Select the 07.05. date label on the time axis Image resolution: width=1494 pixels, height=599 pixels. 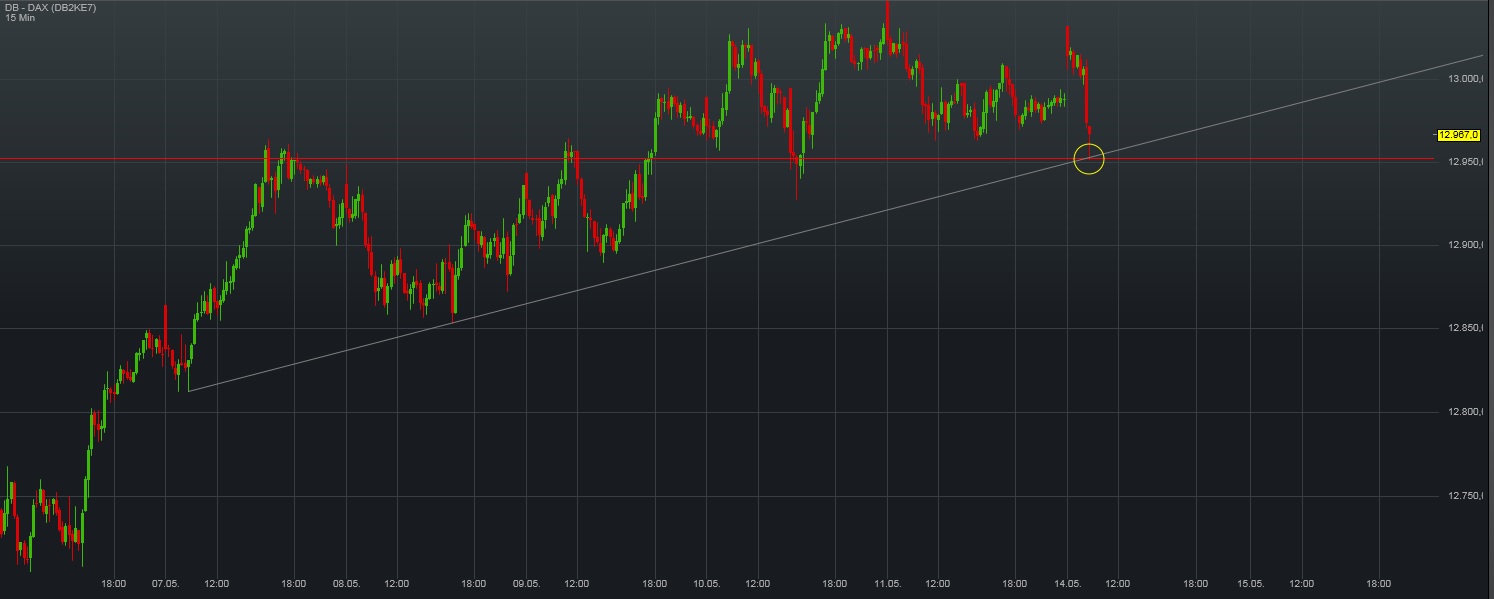166,583
